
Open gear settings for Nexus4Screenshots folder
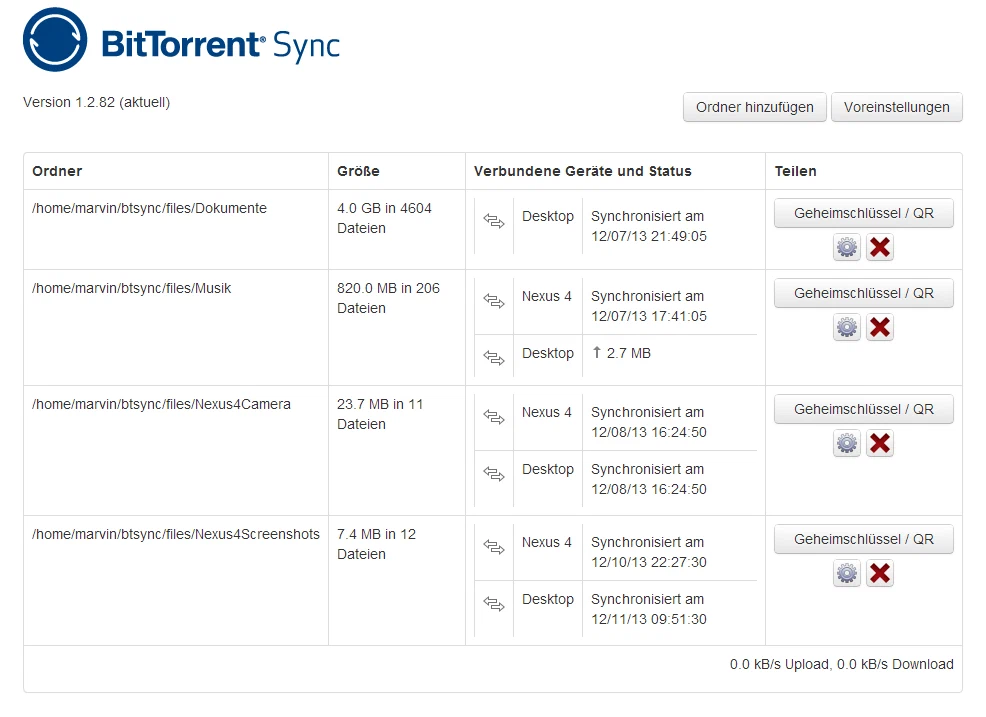pyautogui.click(x=847, y=573)
